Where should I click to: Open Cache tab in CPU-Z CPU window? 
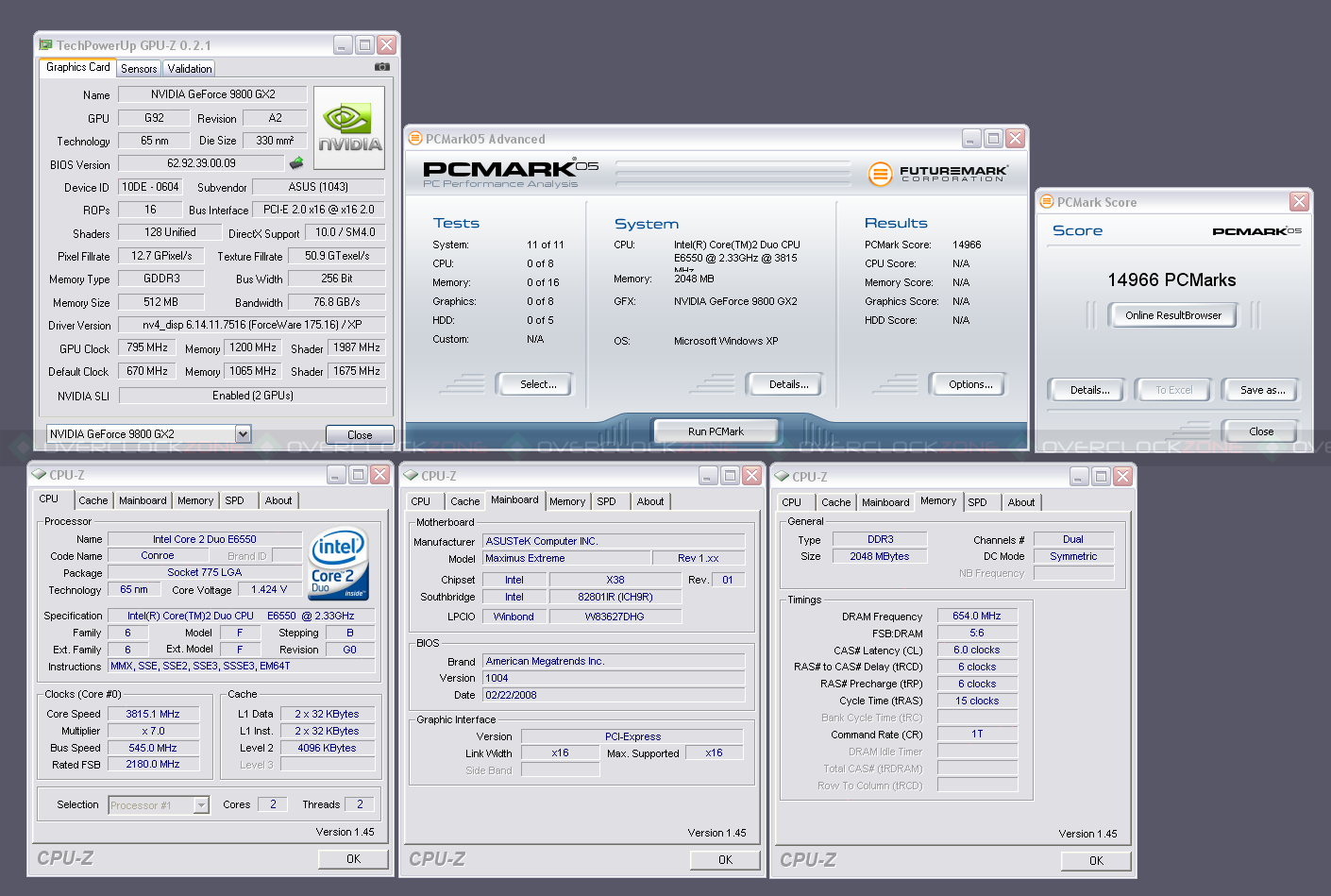[x=93, y=500]
